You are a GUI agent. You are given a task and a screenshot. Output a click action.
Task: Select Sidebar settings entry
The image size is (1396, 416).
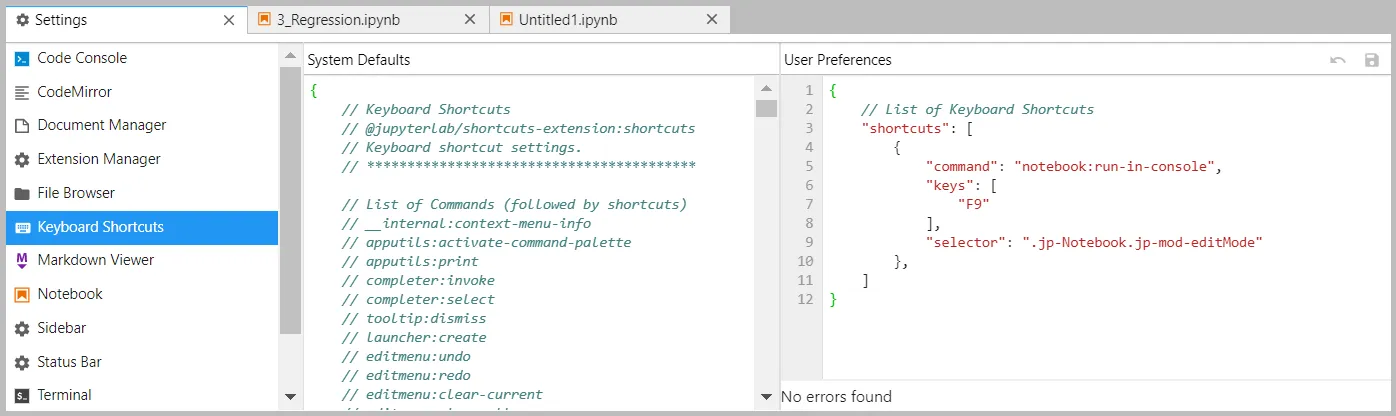(x=61, y=328)
